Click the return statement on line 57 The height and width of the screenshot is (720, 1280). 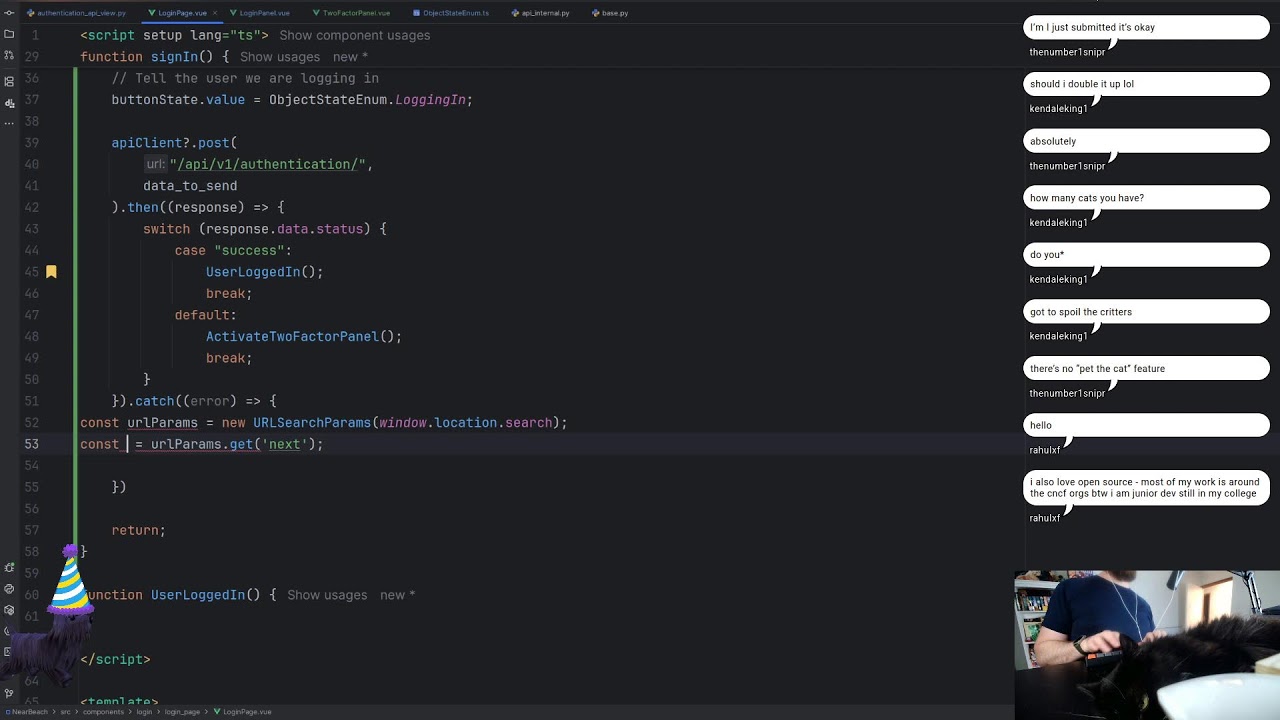pos(139,530)
